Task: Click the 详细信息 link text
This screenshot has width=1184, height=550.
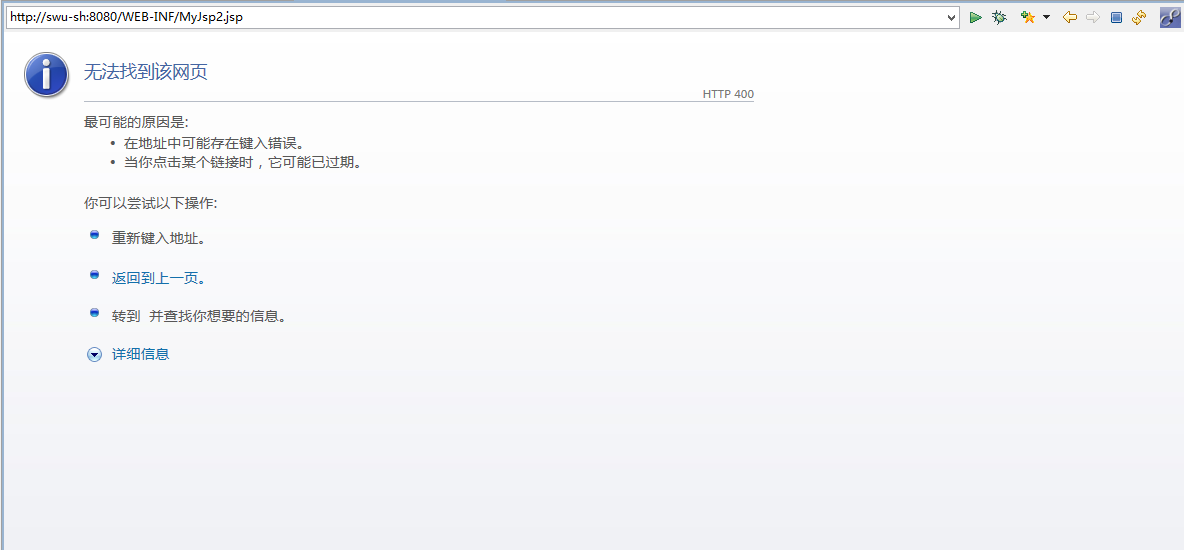Action: (140, 354)
